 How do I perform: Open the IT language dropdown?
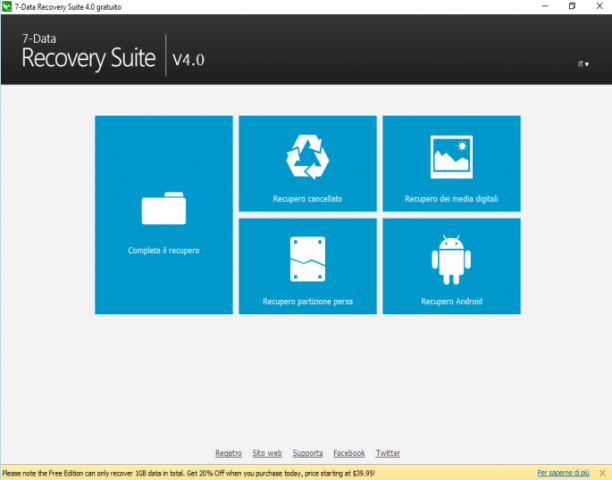click(583, 64)
